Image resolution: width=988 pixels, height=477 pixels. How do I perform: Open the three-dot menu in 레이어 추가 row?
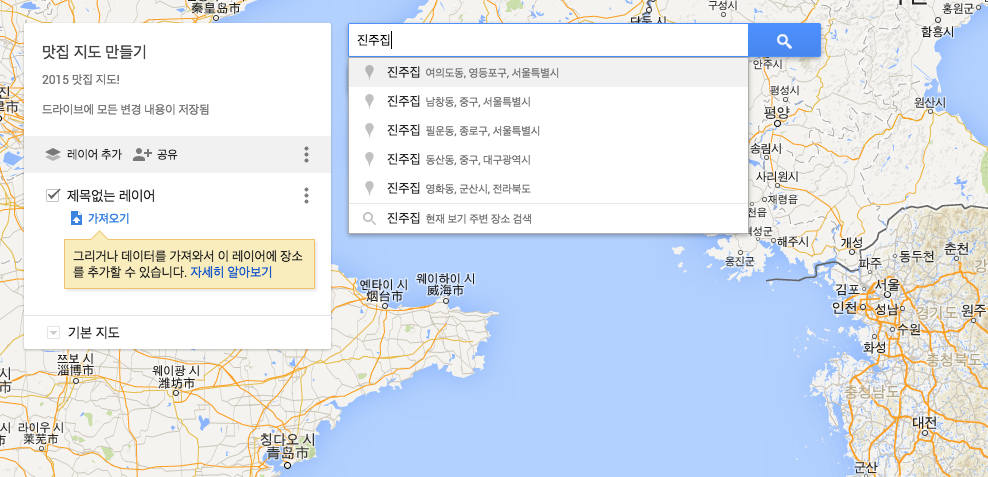306,154
